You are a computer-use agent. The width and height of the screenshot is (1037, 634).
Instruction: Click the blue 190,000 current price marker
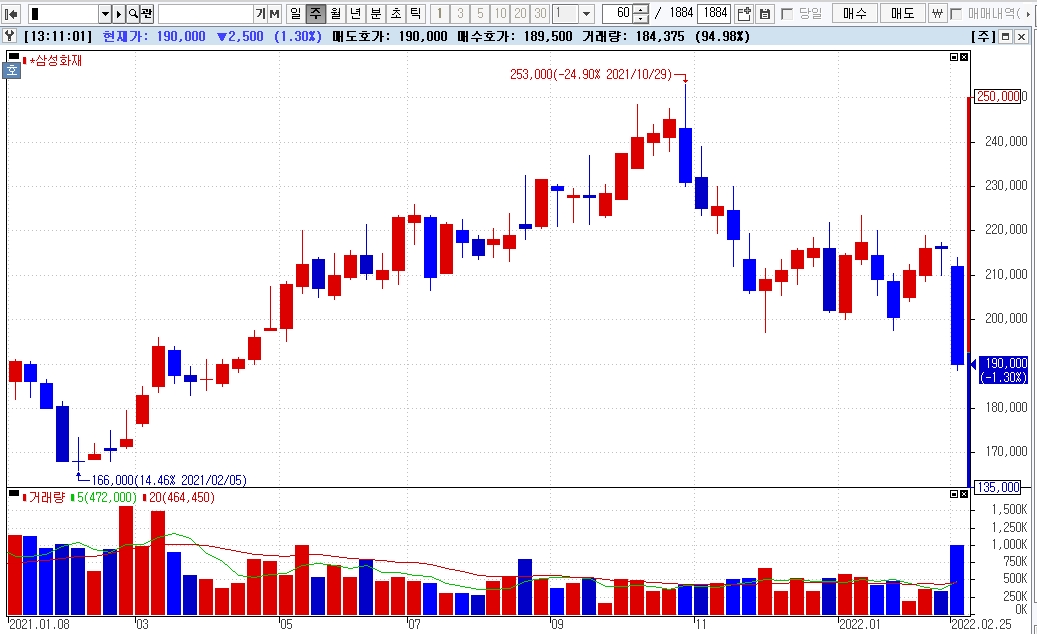point(1003,369)
